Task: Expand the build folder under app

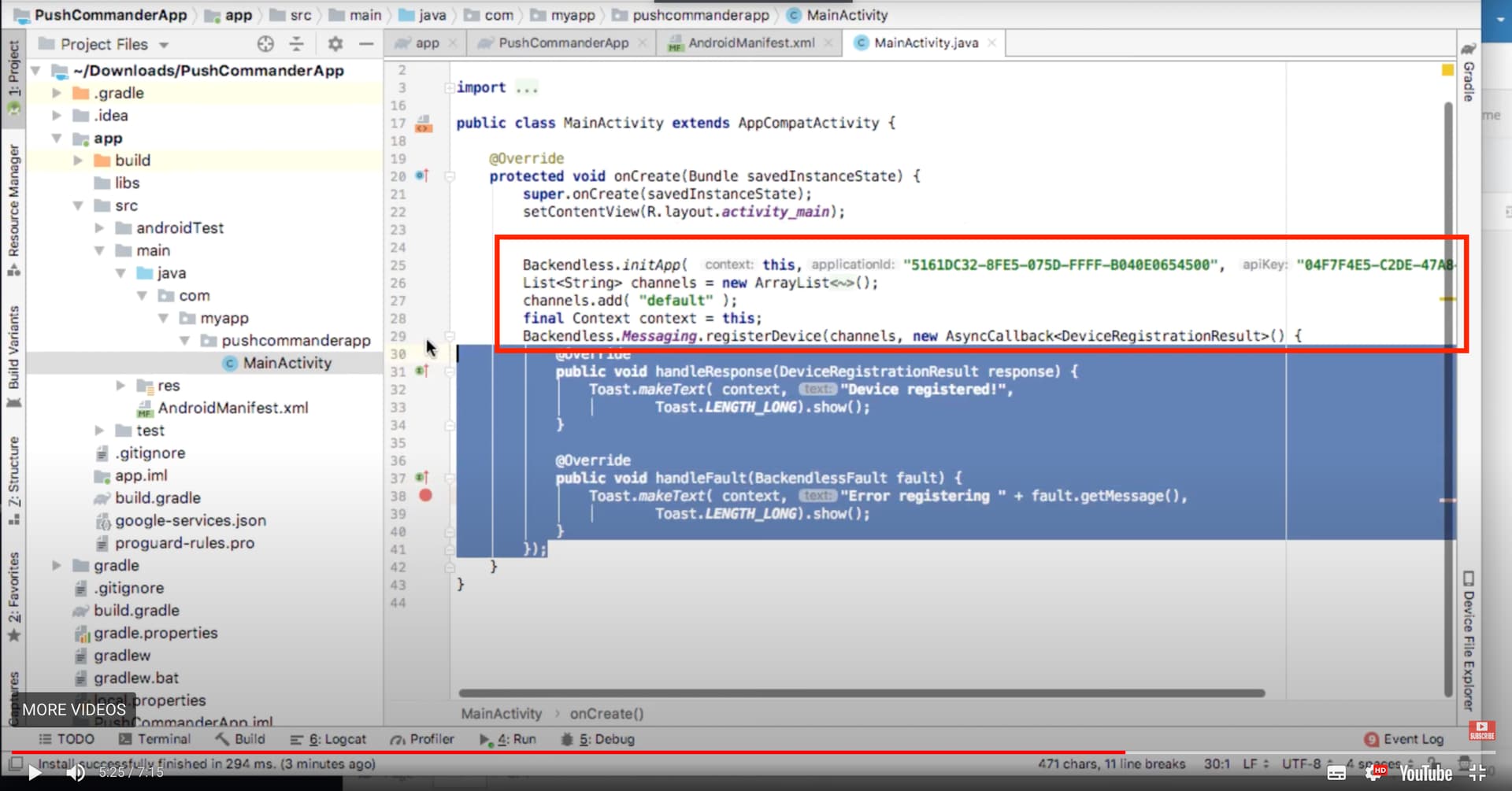Action: (78, 161)
